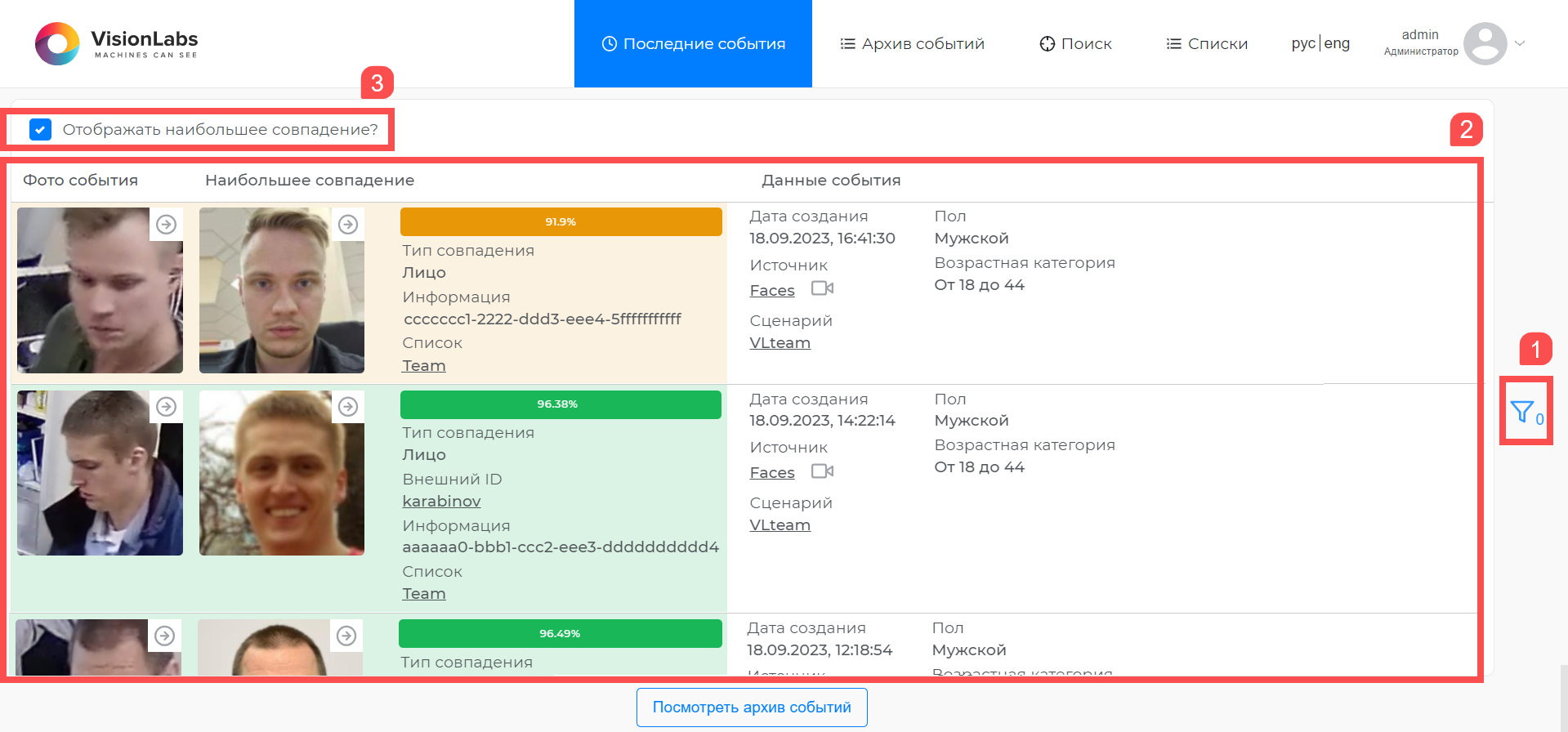Expand the admin account dropdown arrow

(1520, 43)
